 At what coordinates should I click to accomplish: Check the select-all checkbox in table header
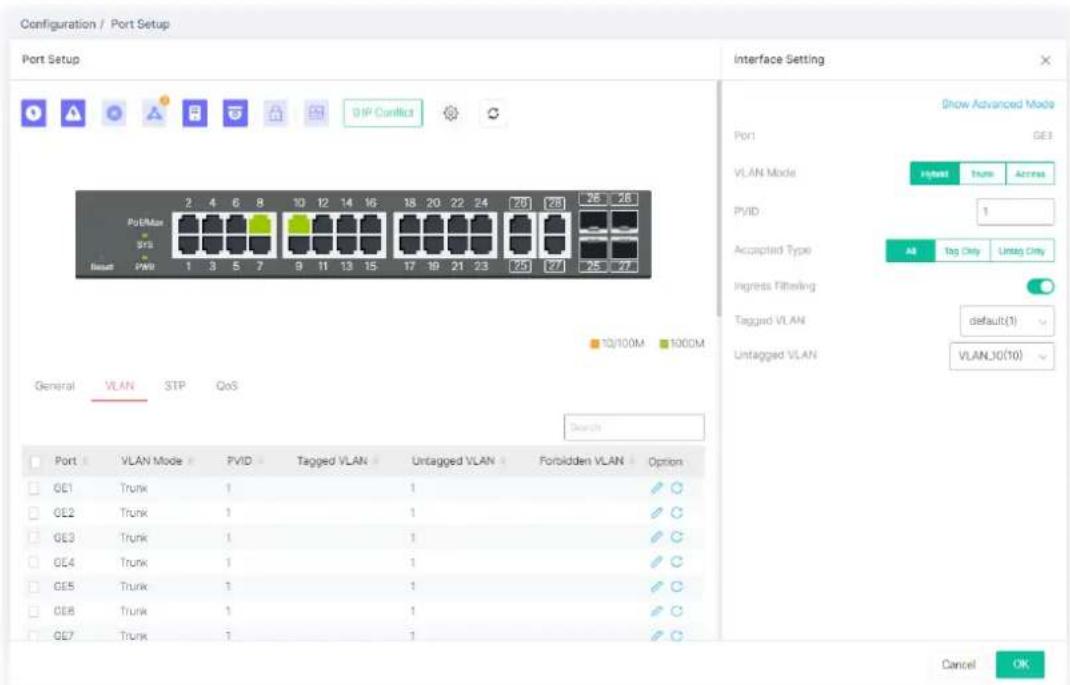(x=35, y=462)
